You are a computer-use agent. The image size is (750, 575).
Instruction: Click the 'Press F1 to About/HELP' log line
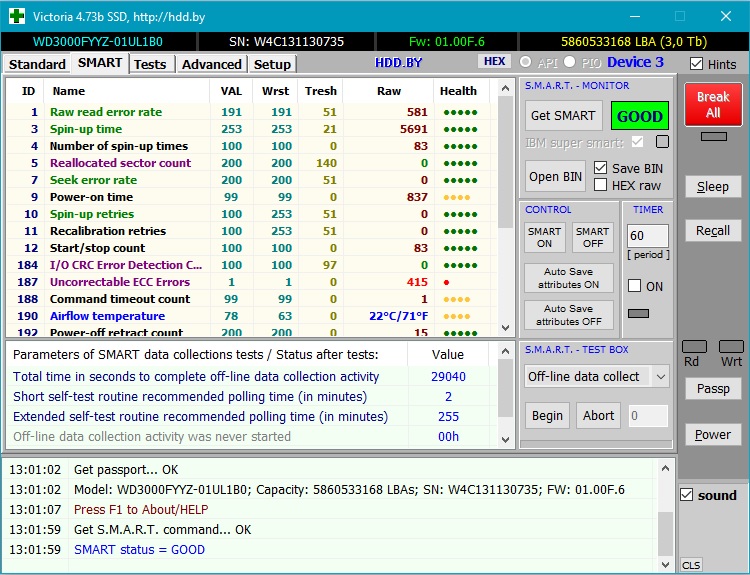coord(141,509)
